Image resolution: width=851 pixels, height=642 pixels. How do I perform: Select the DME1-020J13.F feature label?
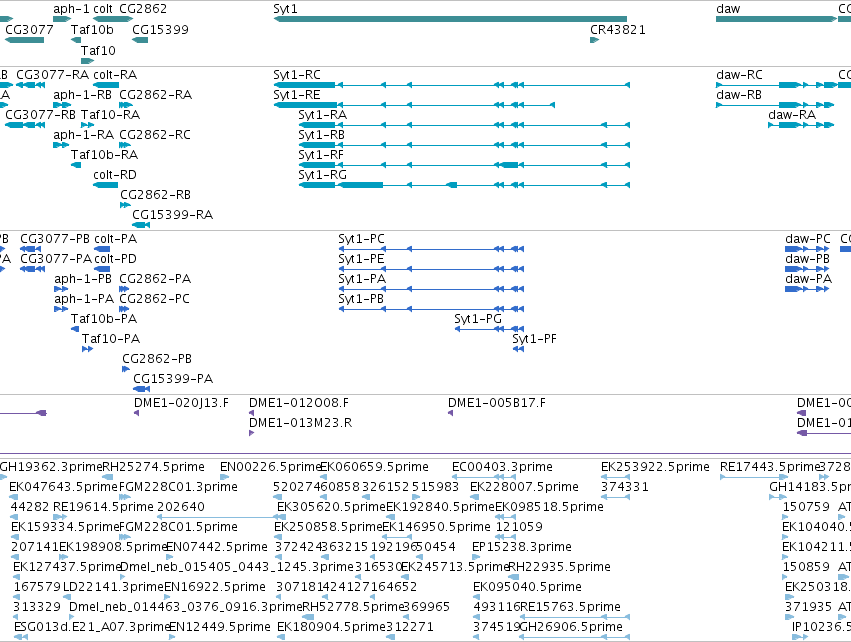click(x=181, y=403)
